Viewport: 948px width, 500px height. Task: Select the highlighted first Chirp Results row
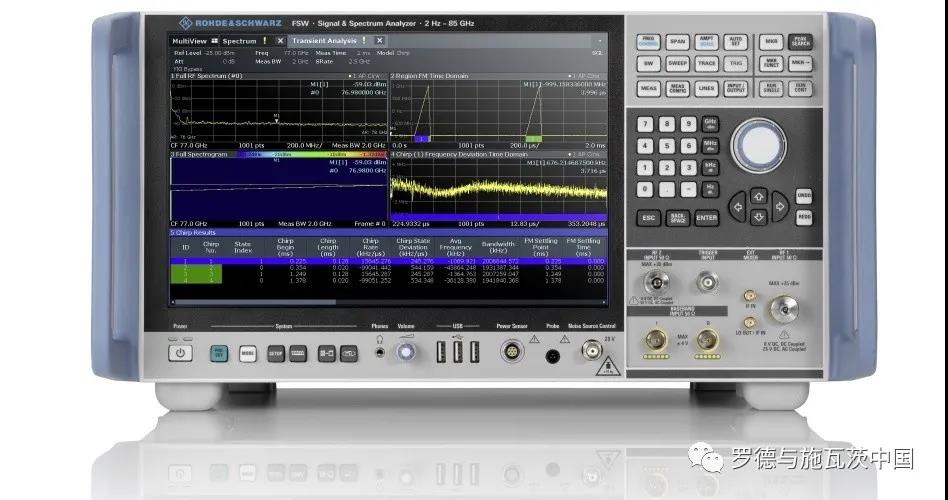pos(388,262)
